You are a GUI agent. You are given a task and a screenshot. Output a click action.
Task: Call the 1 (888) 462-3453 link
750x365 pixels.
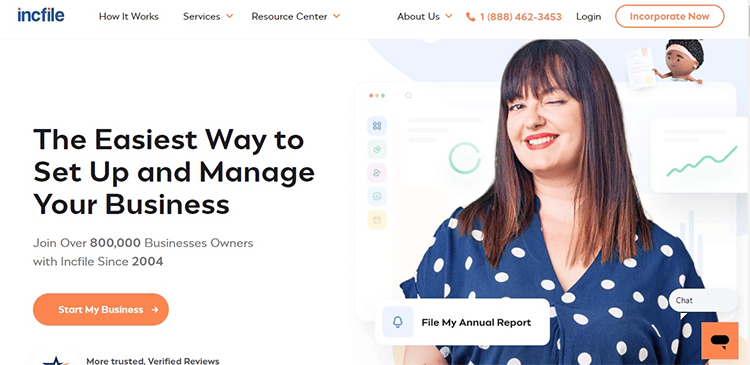(x=520, y=17)
